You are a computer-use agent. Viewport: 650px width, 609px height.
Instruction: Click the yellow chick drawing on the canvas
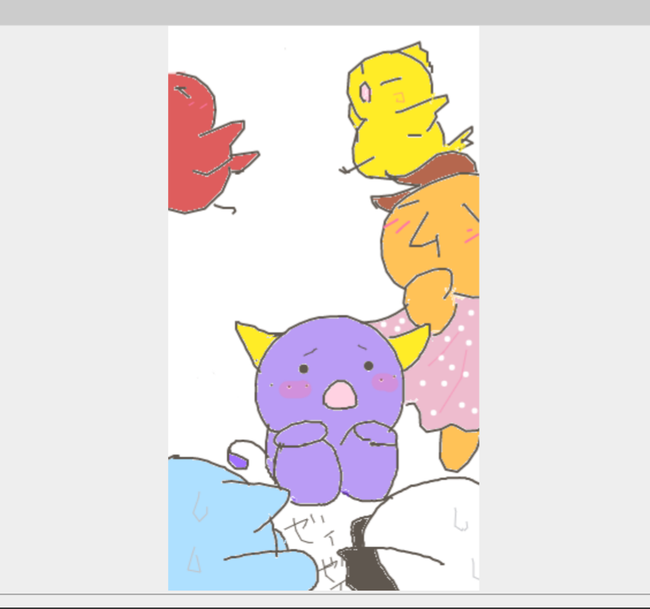(x=404, y=112)
